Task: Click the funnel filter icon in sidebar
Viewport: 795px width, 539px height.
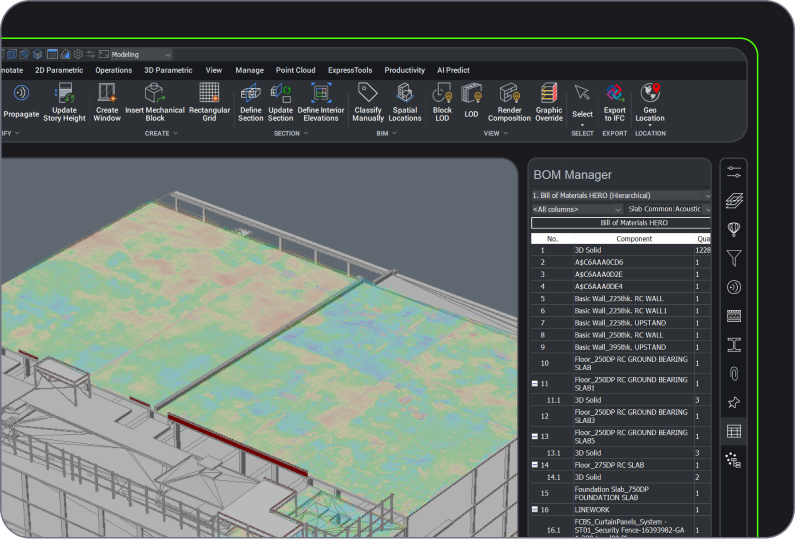Action: click(734, 258)
